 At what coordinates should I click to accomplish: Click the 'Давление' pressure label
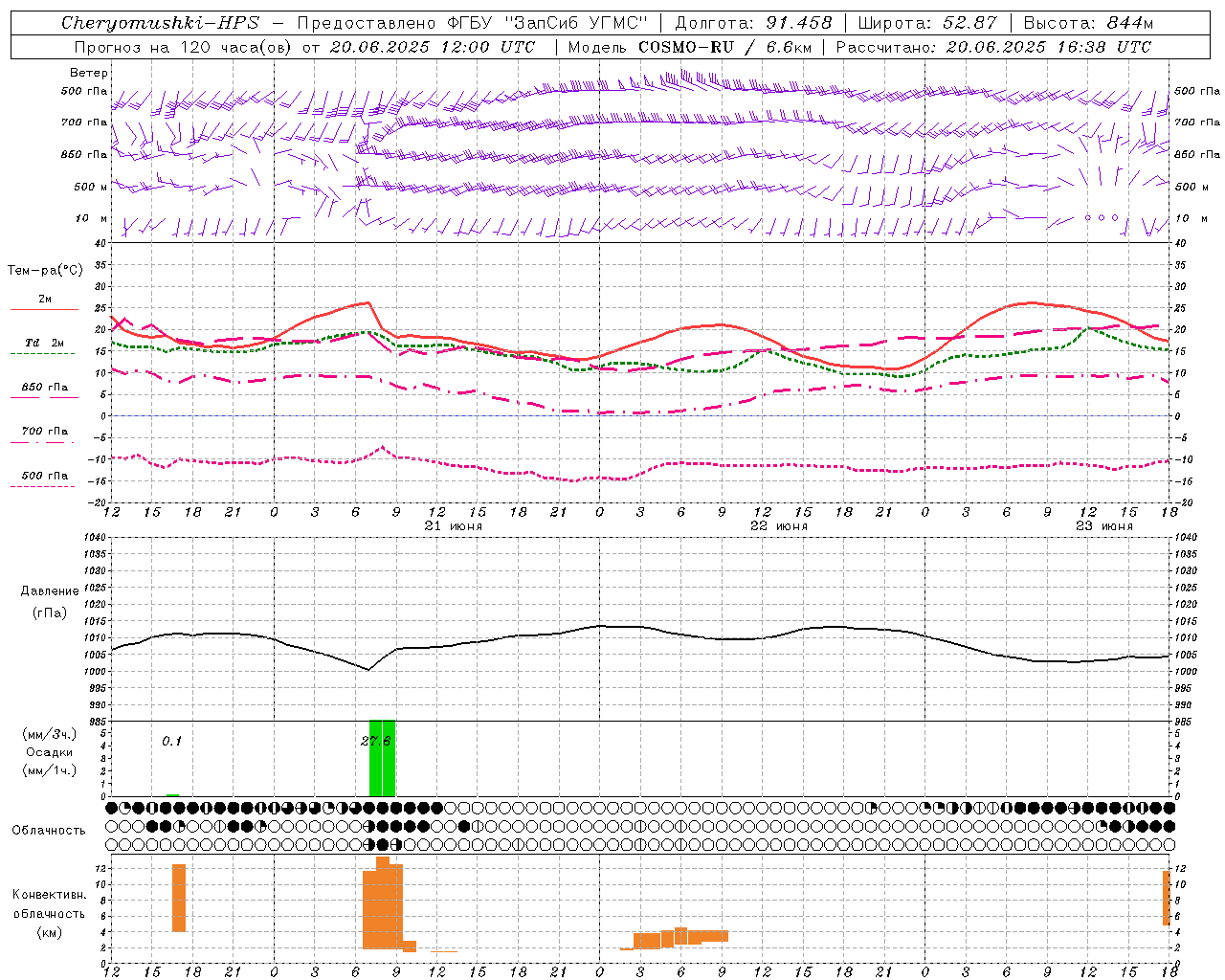[x=50, y=591]
